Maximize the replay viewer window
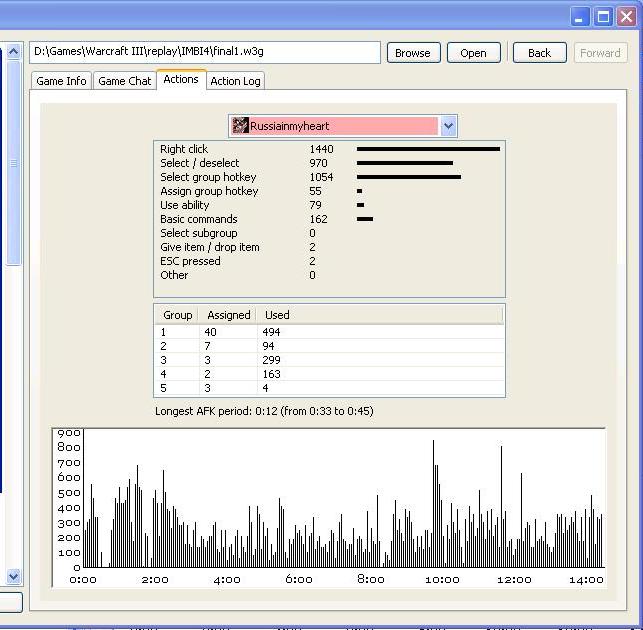643x630 pixels. tap(603, 17)
